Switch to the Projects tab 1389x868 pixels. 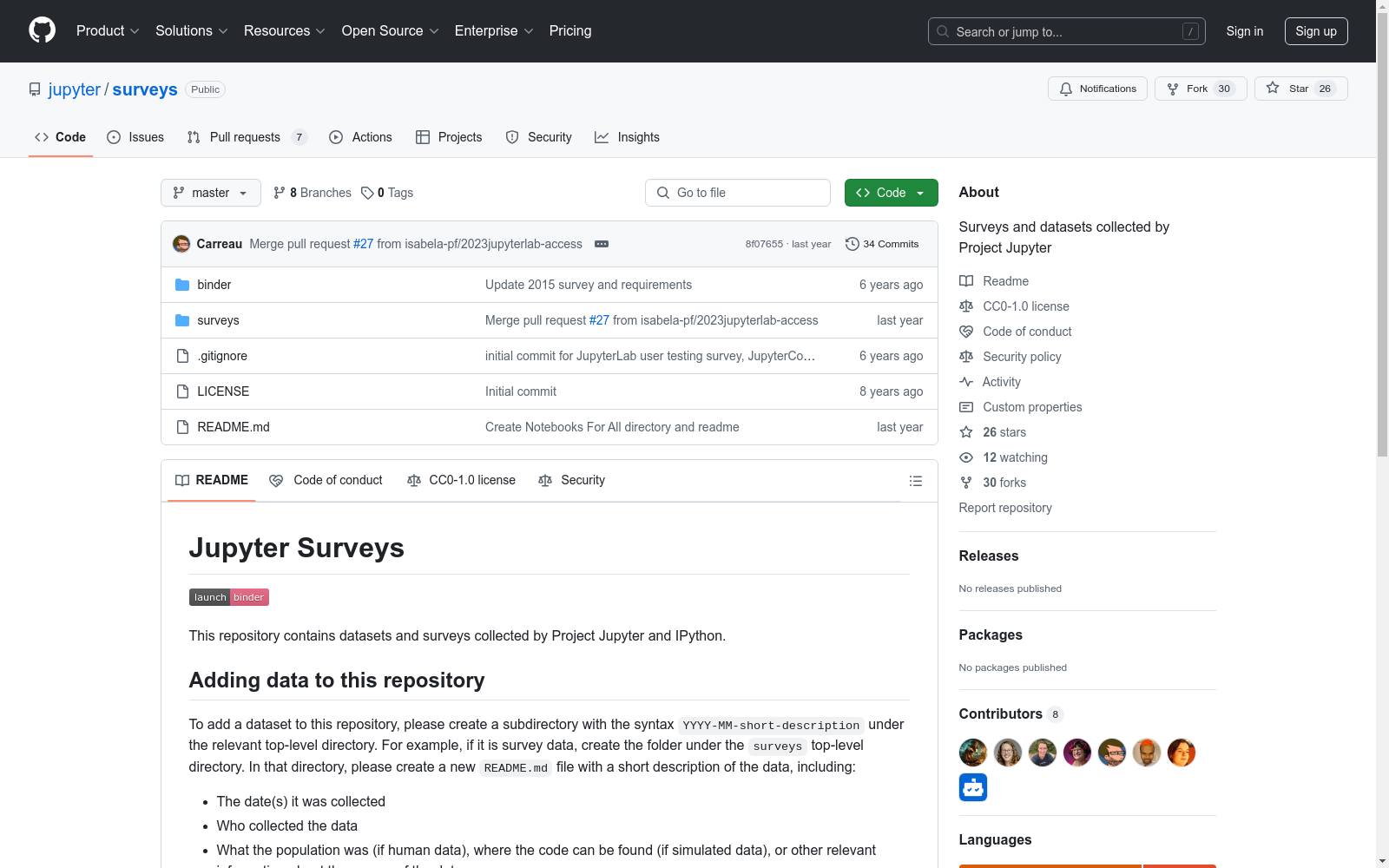click(x=449, y=137)
